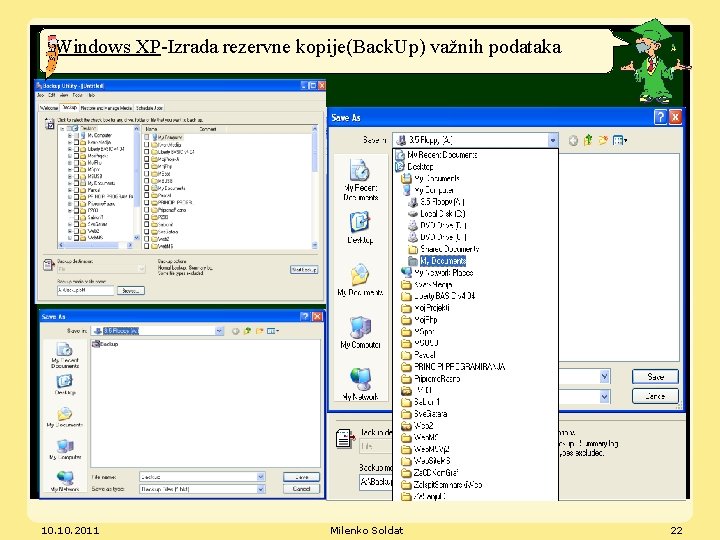
Task: Click Cancel button in large Save As dialog
Action: tap(655, 396)
